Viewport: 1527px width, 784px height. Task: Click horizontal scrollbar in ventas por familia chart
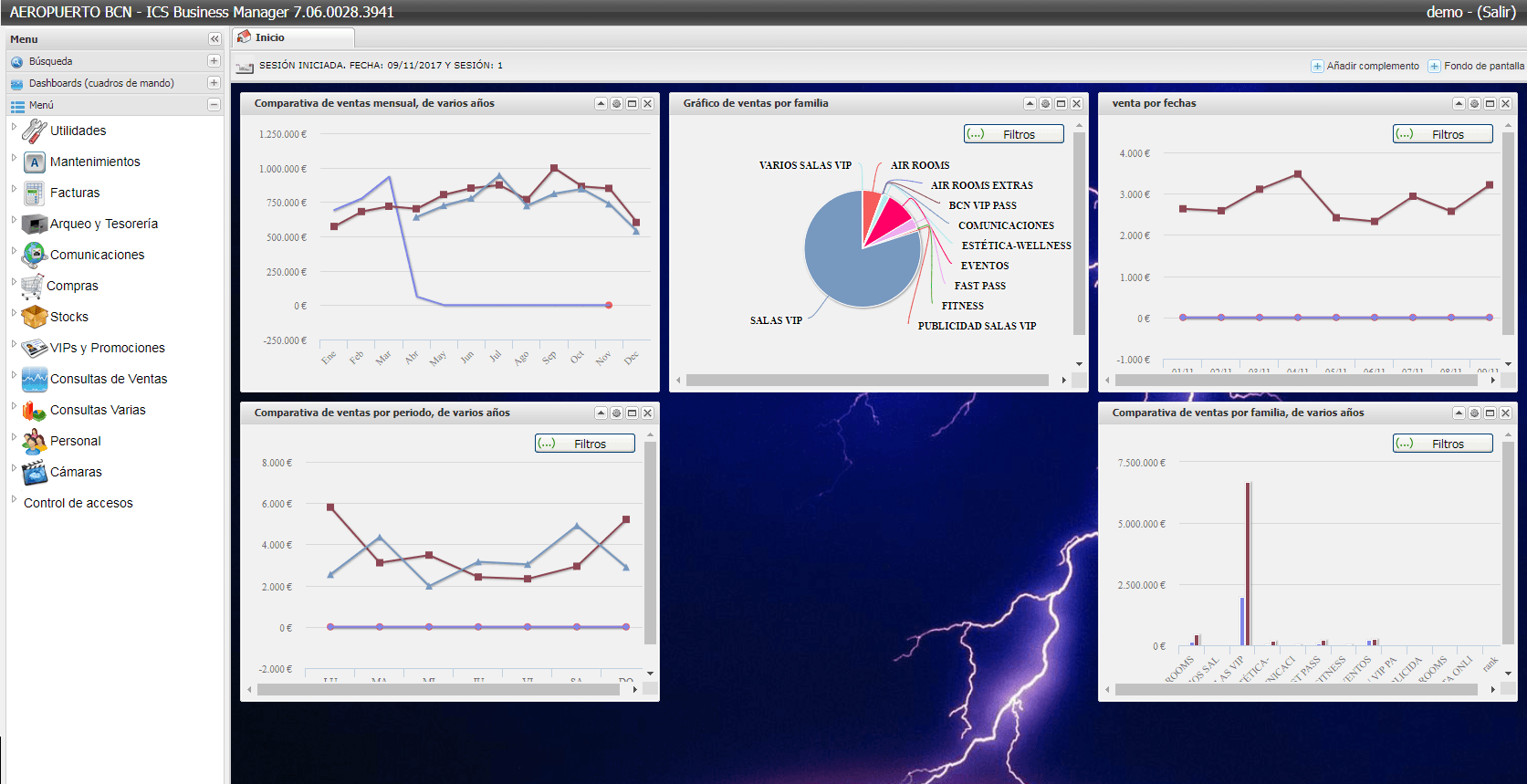click(867, 381)
